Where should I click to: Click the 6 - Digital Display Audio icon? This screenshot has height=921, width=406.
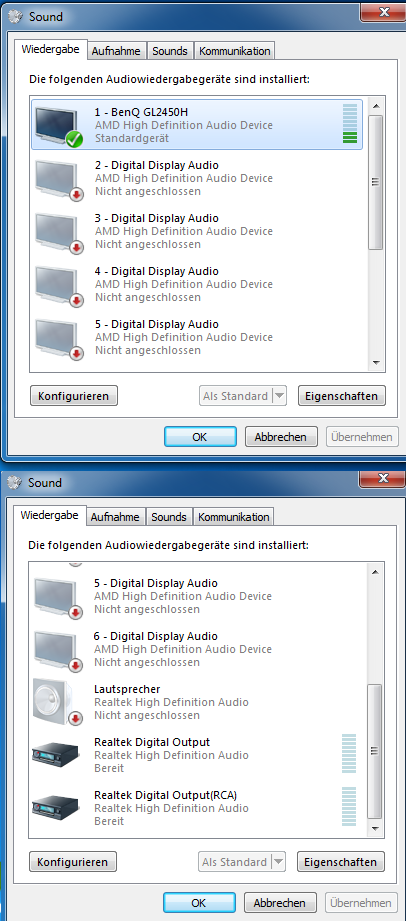(57, 650)
